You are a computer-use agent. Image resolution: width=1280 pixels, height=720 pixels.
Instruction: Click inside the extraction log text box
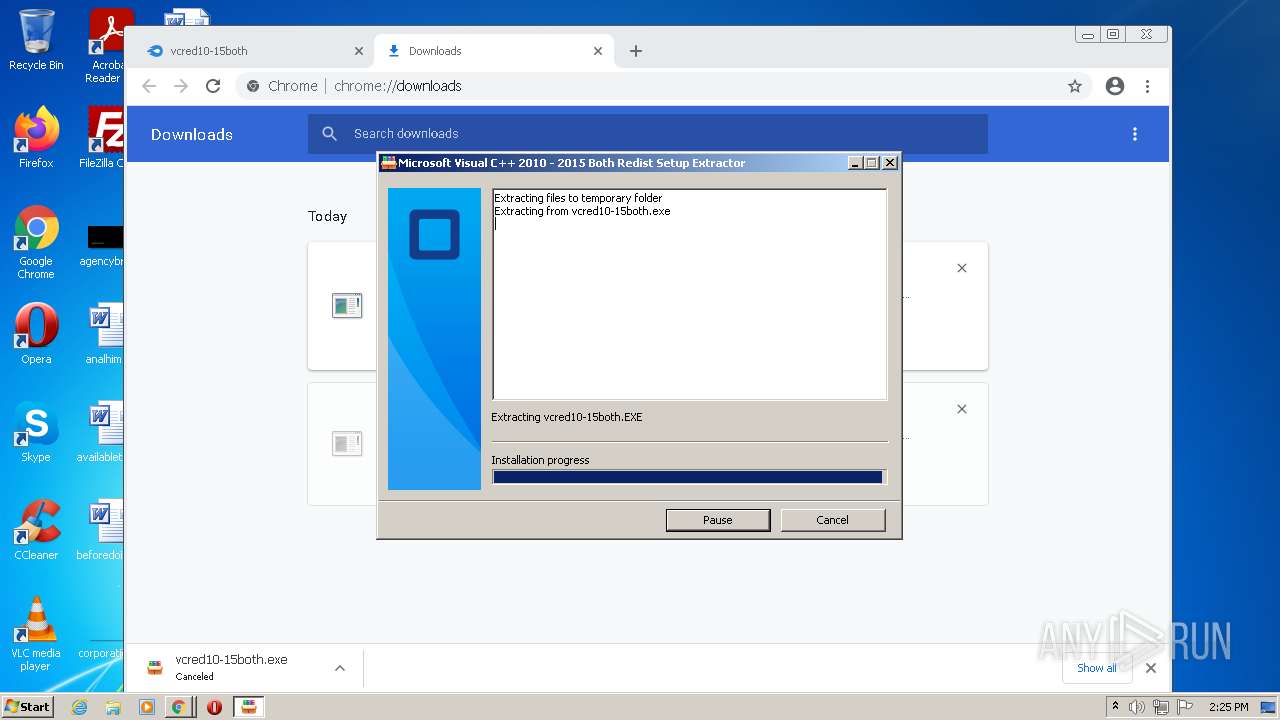tap(689, 294)
